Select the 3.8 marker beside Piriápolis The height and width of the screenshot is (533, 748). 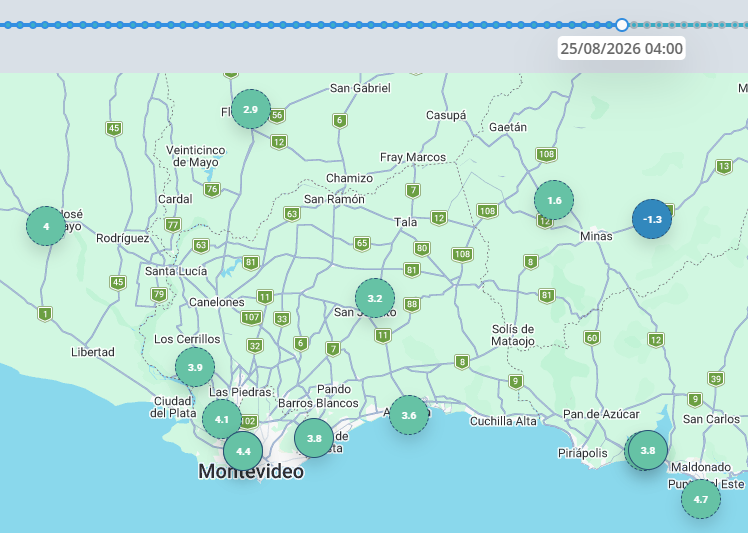pyautogui.click(x=648, y=450)
